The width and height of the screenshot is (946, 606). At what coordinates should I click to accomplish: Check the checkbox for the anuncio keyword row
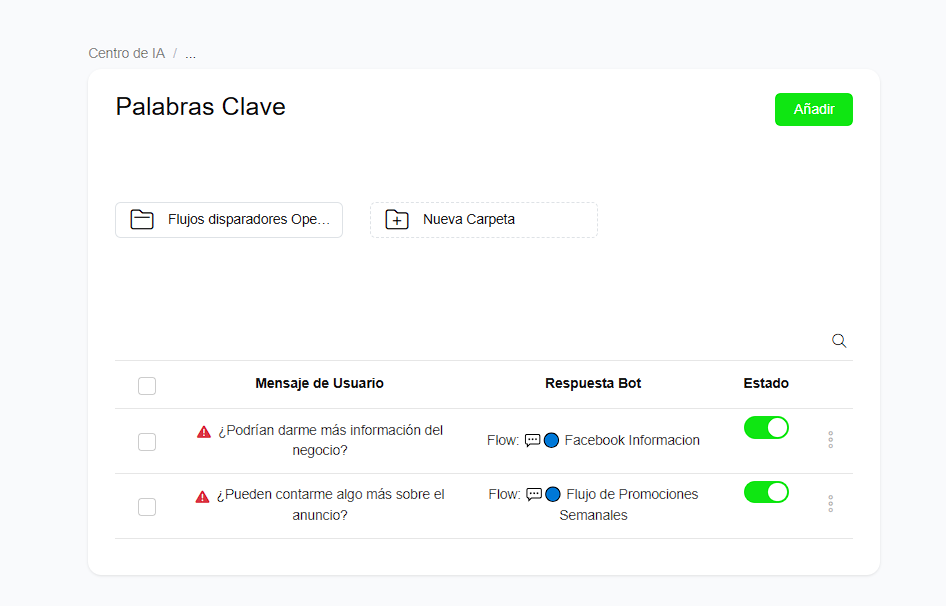147,507
